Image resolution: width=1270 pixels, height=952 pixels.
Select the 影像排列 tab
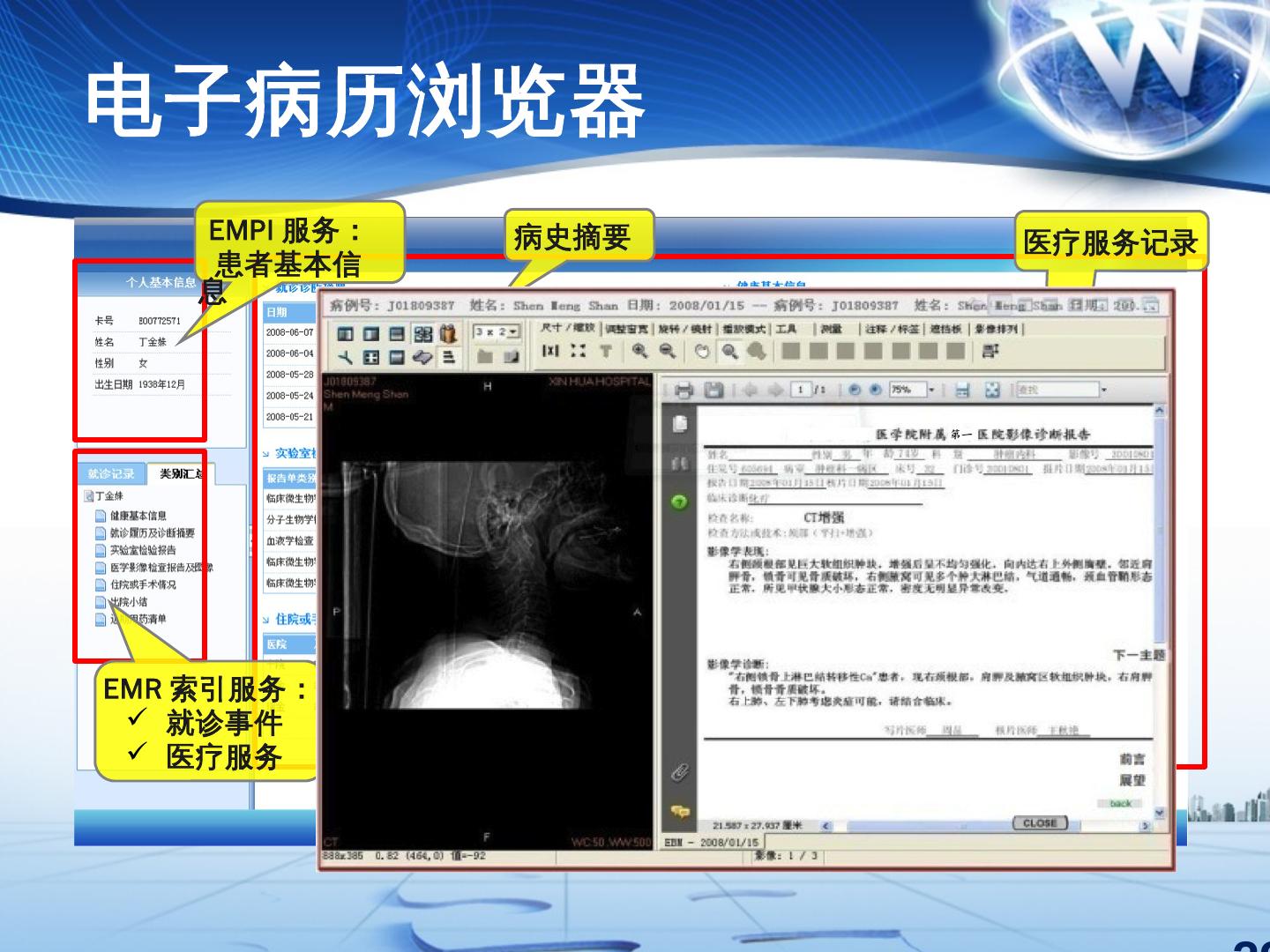click(997, 329)
